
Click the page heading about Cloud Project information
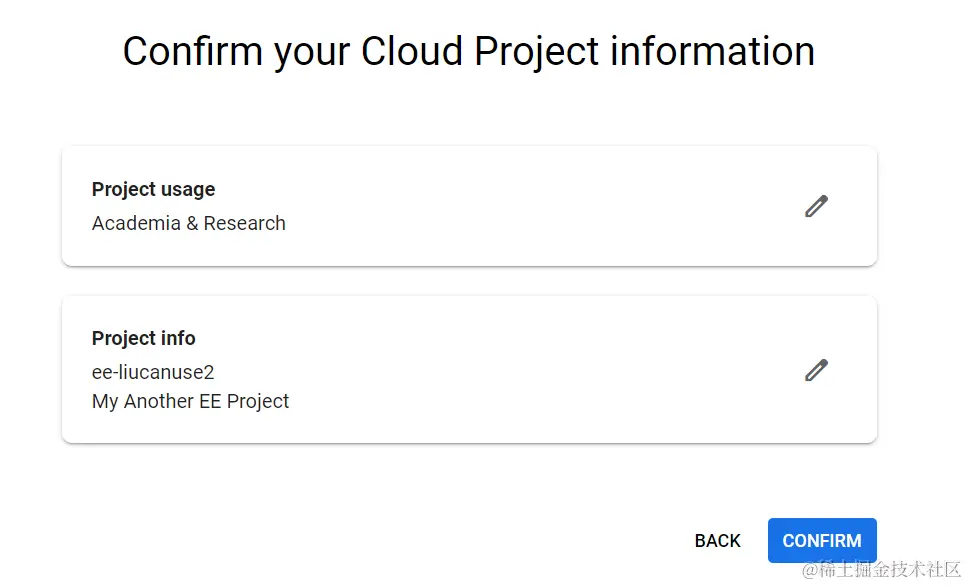[x=468, y=52]
